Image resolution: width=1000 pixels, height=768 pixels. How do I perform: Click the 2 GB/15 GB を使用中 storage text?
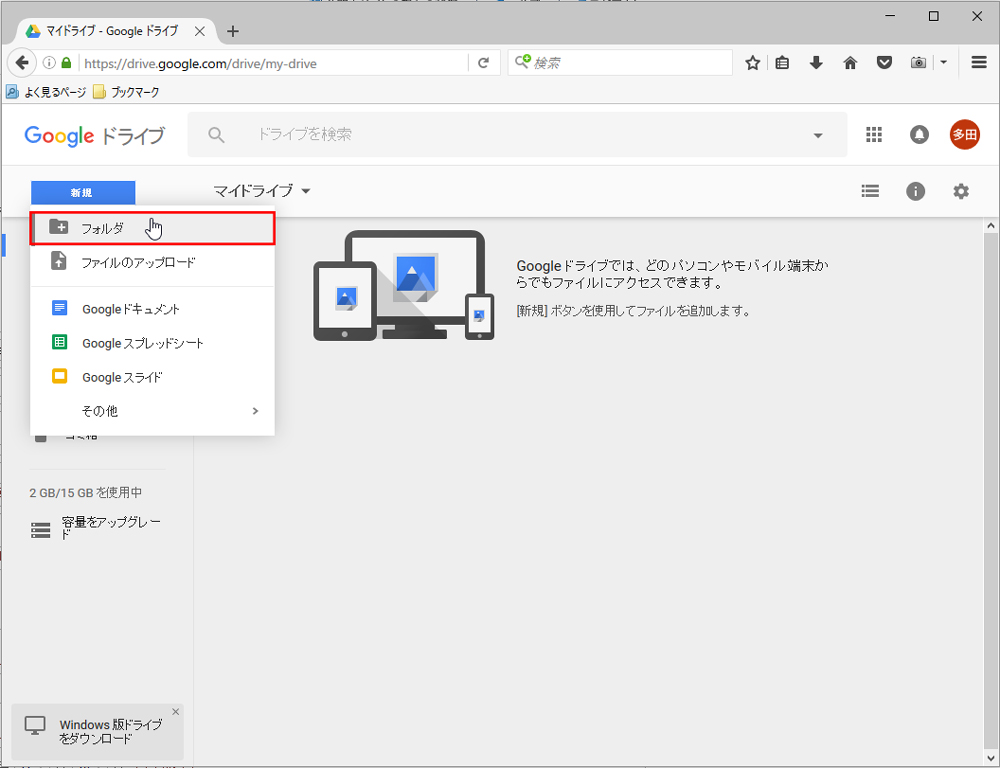tap(85, 492)
